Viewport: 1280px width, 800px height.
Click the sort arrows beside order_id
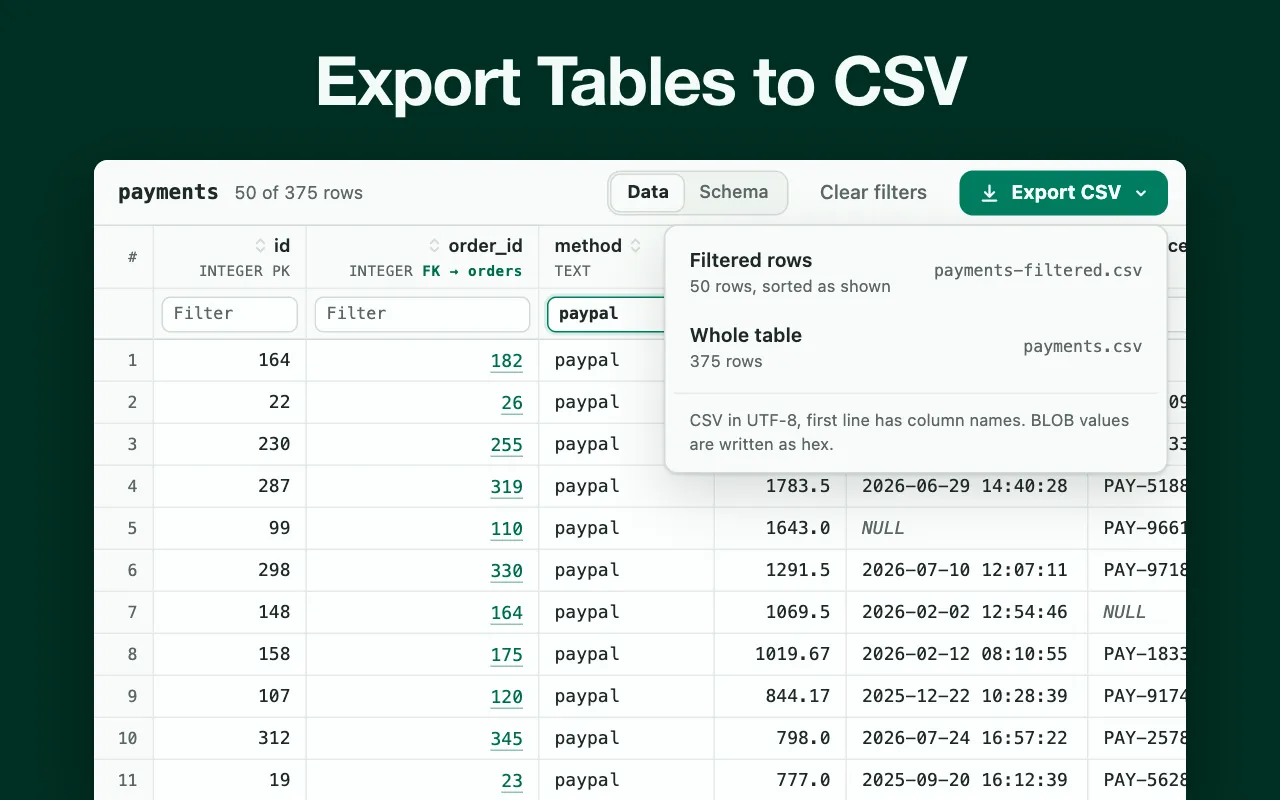[x=435, y=246]
